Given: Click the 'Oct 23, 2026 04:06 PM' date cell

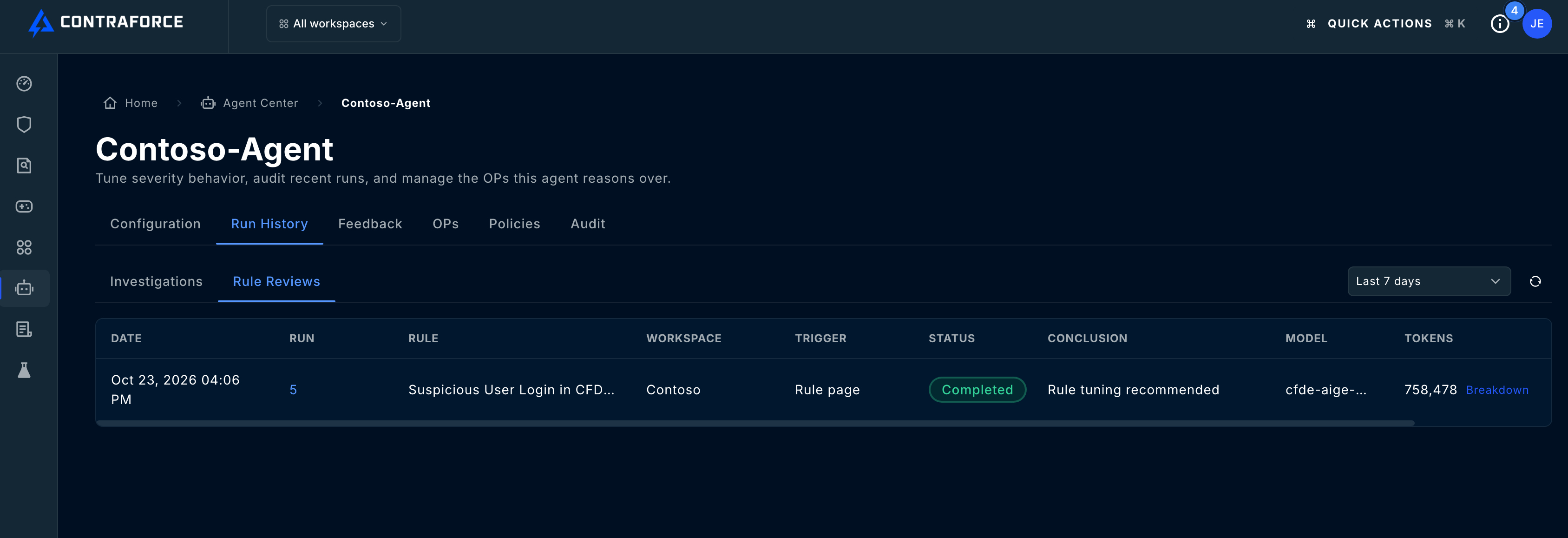Looking at the screenshot, I should [x=175, y=390].
